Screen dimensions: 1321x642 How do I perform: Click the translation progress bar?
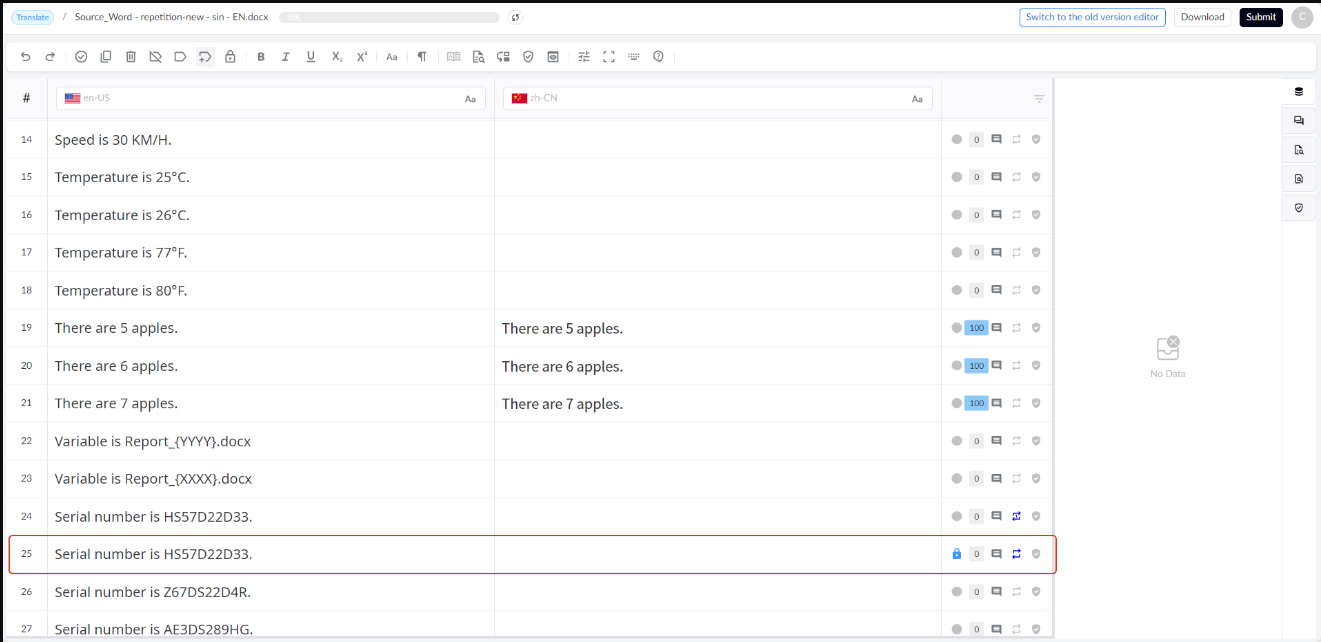[x=389, y=17]
